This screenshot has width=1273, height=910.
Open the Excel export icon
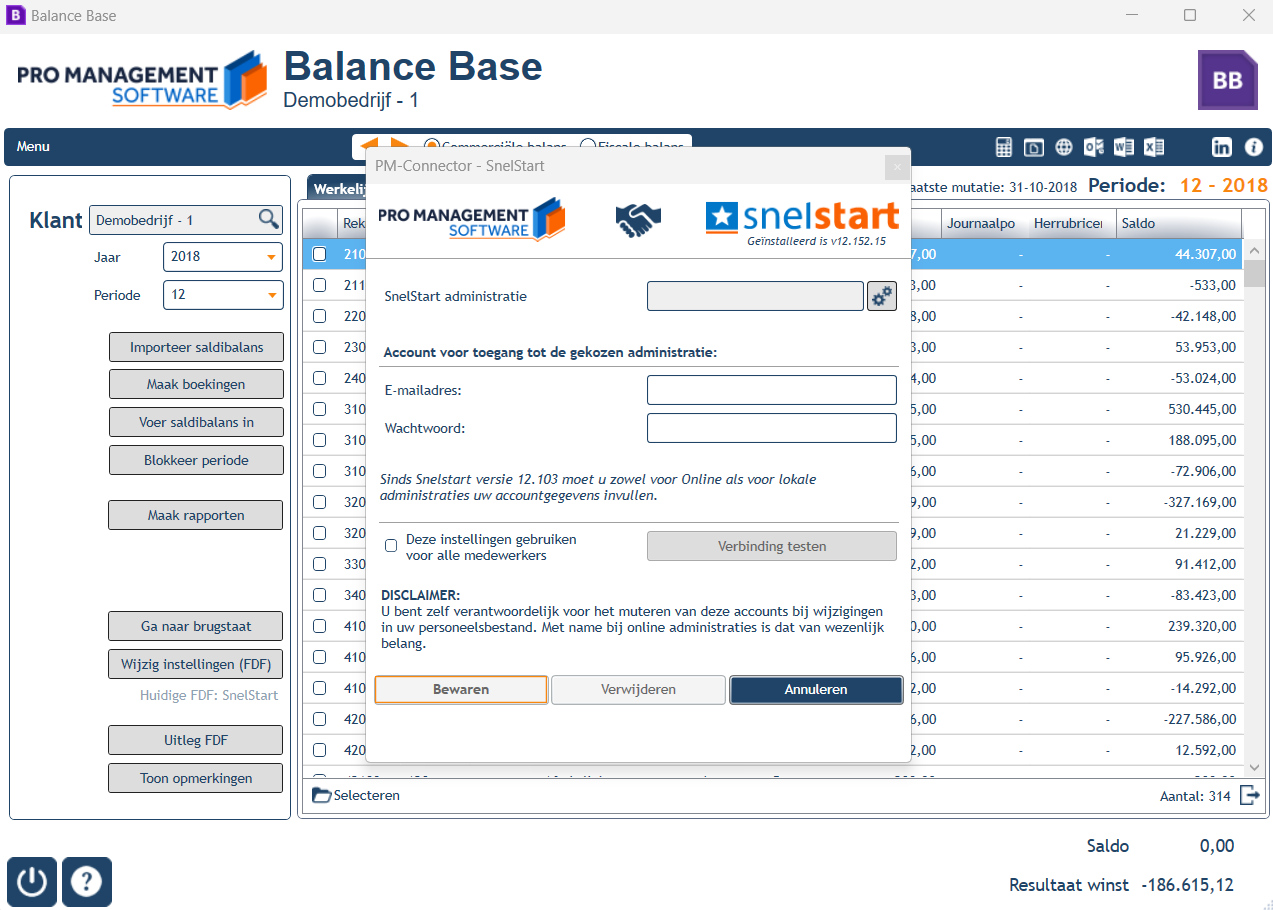1154,147
